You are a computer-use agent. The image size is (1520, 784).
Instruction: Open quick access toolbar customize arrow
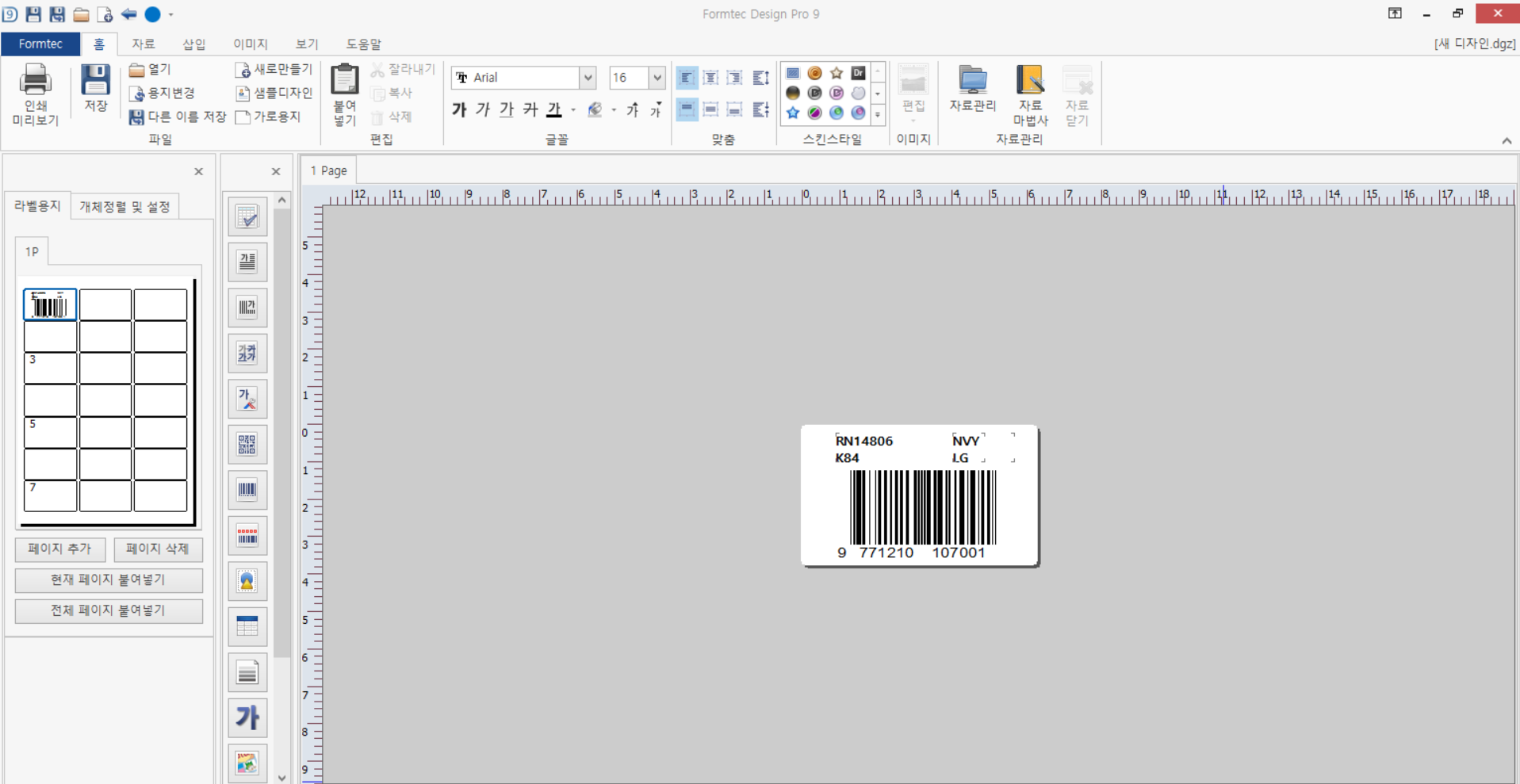coord(171,14)
